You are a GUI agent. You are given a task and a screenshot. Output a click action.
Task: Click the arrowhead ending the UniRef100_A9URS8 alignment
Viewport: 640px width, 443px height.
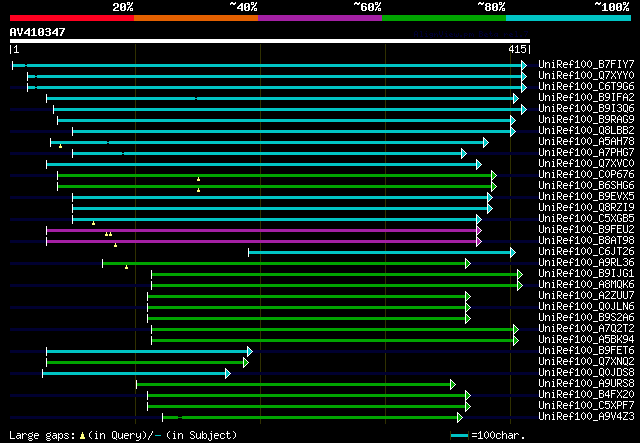pos(453,385)
